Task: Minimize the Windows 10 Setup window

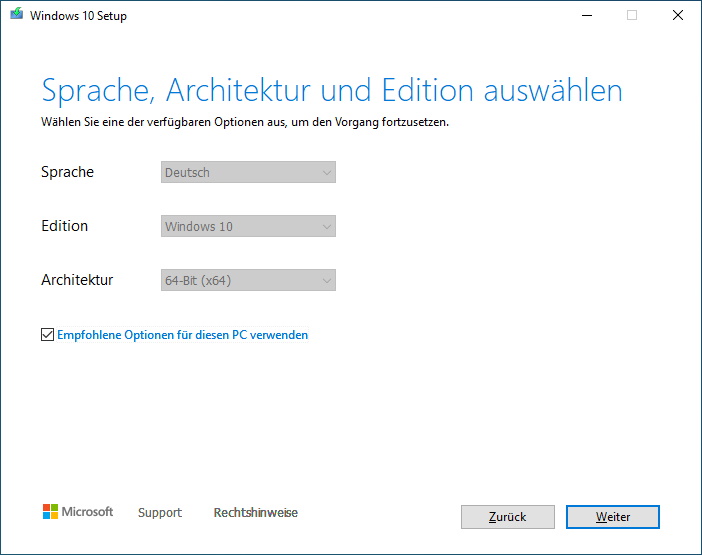Action: [x=587, y=15]
